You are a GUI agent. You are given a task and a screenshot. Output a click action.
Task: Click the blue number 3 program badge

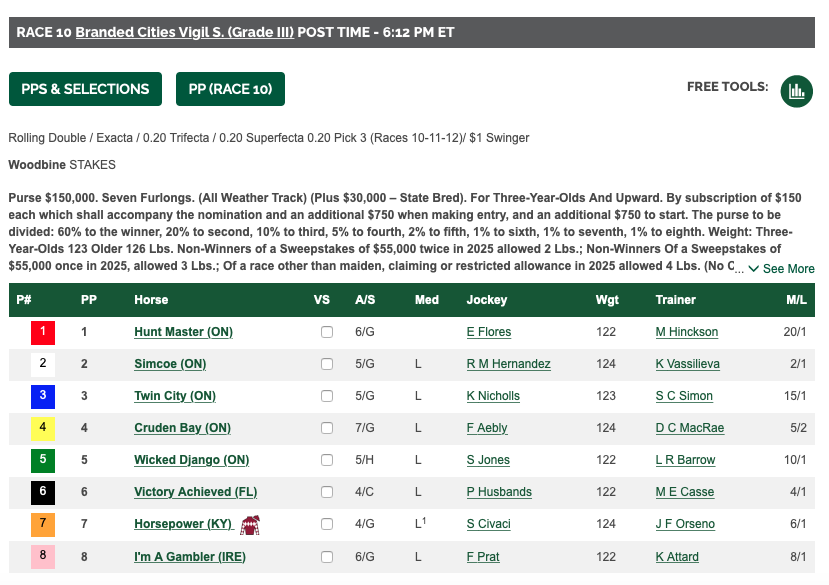pyautogui.click(x=43, y=397)
